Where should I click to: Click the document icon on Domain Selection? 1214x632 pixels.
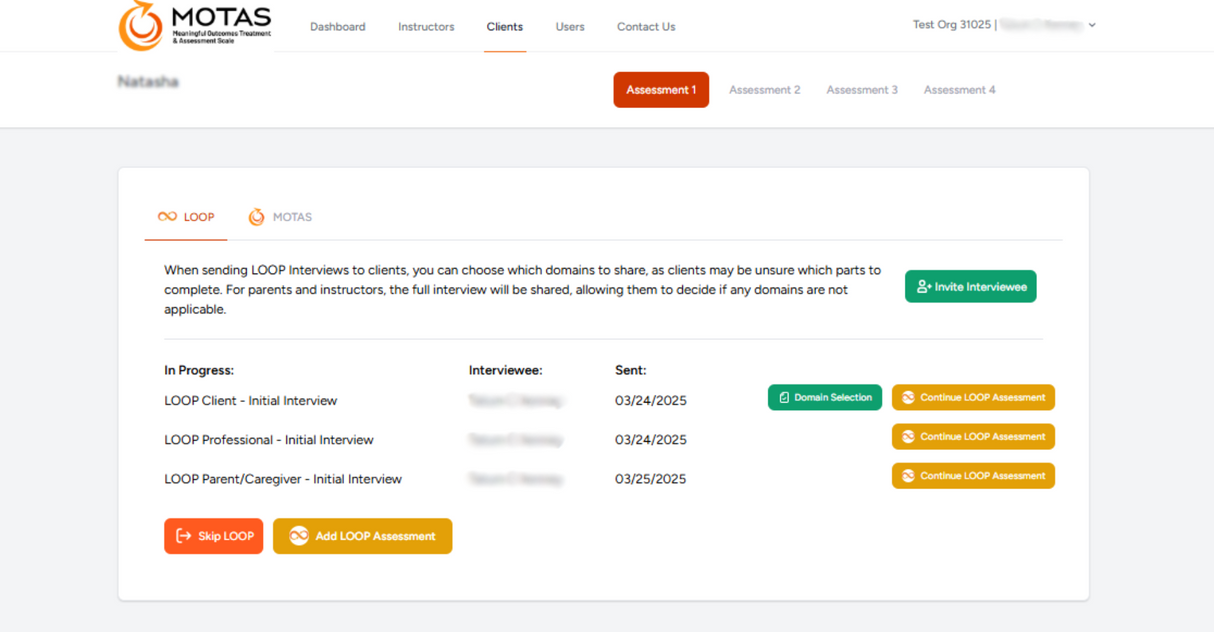[784, 398]
